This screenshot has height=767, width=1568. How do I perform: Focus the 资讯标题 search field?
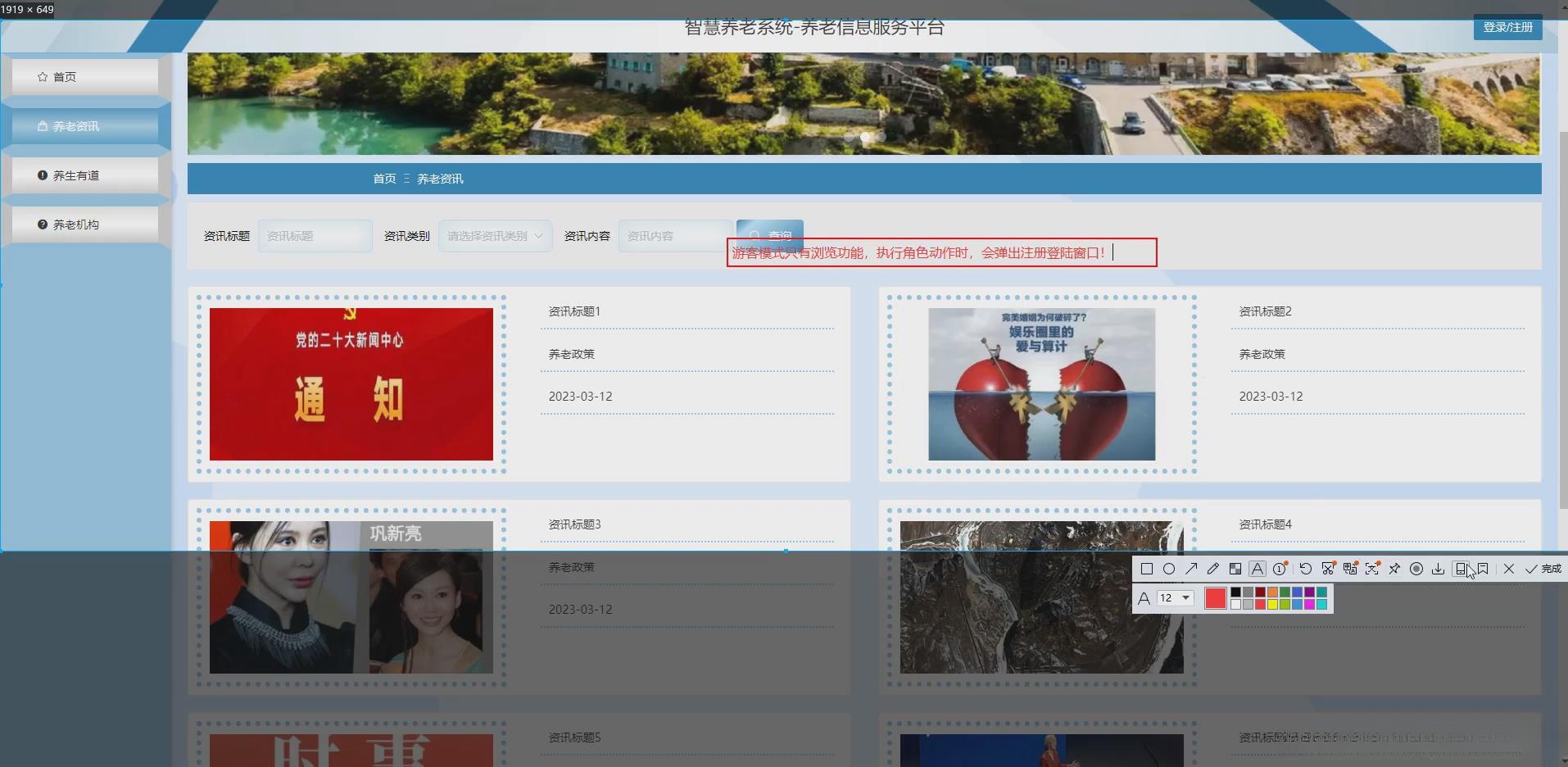pyautogui.click(x=315, y=236)
